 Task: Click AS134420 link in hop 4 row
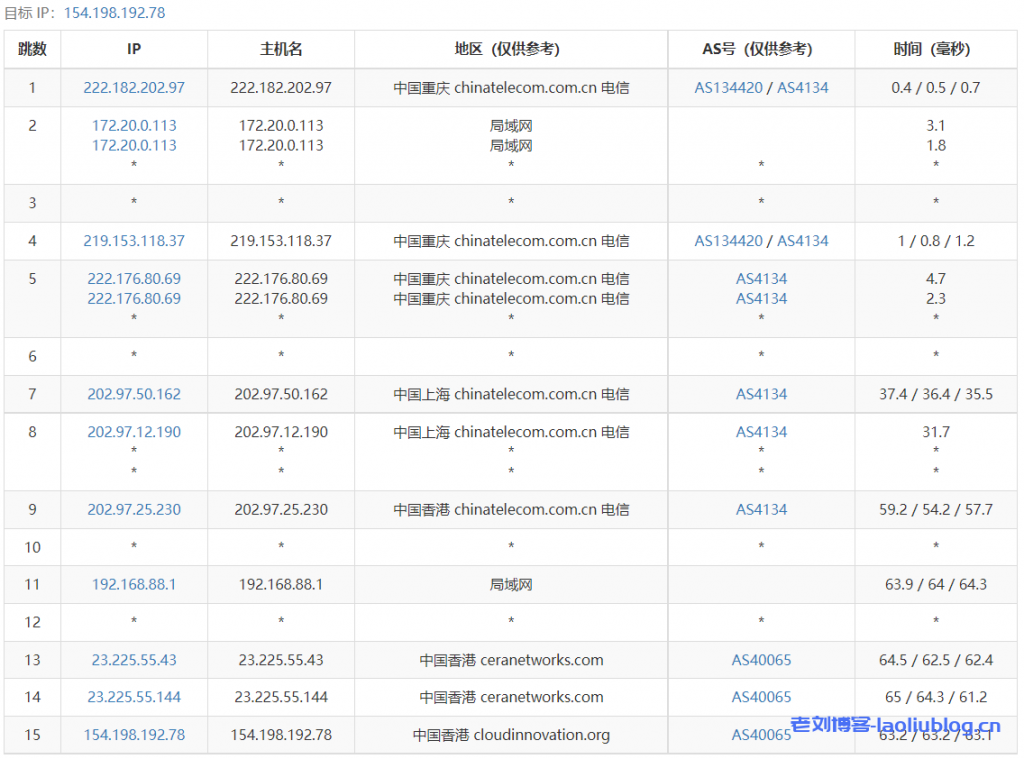(729, 241)
